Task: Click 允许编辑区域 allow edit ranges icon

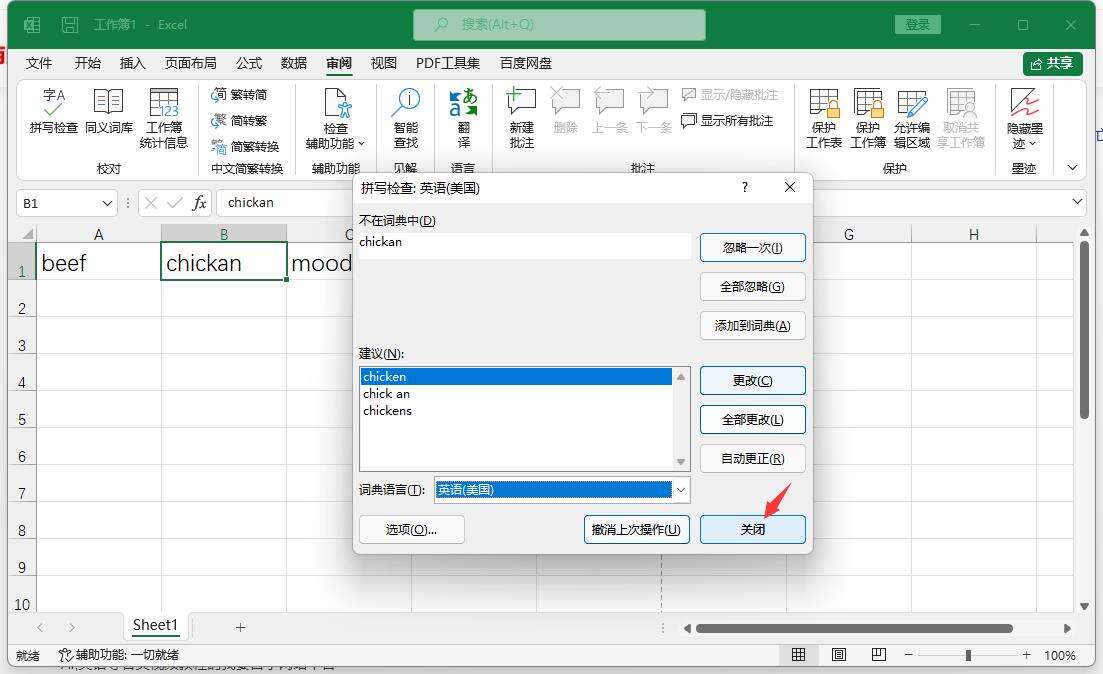Action: 911,118
